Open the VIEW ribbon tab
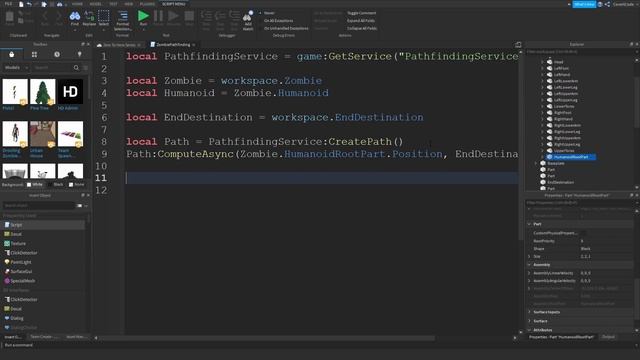Screen dimensions: 640x360 129,4
